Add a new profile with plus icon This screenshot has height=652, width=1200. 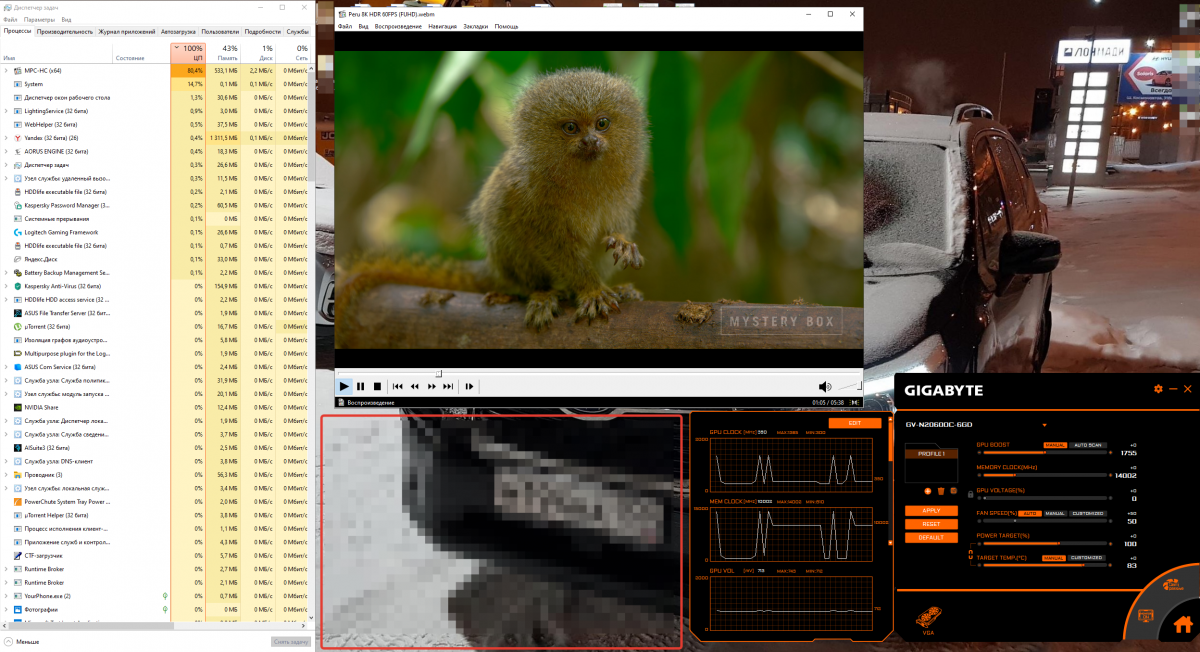(928, 491)
